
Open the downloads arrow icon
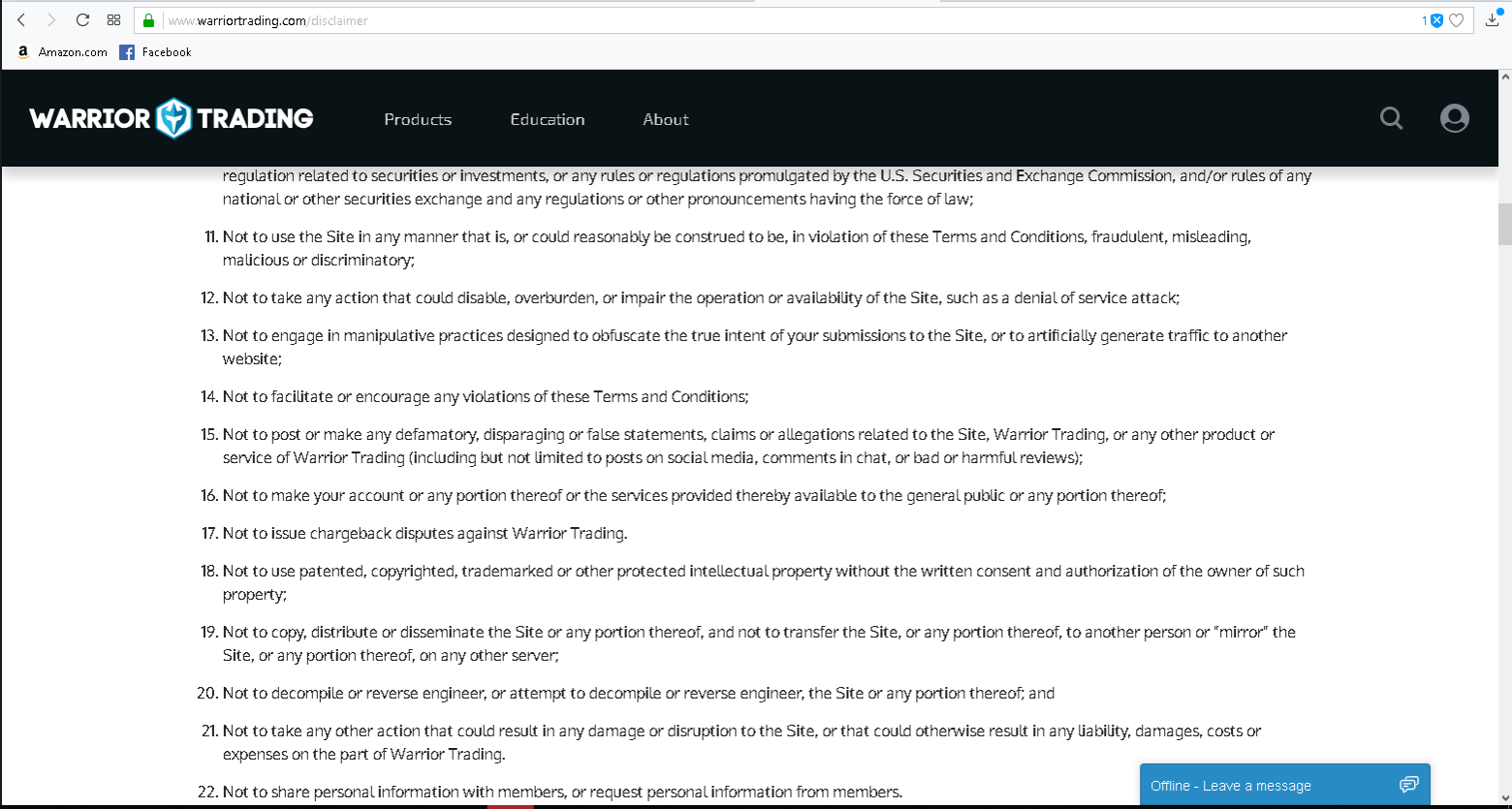[1493, 19]
